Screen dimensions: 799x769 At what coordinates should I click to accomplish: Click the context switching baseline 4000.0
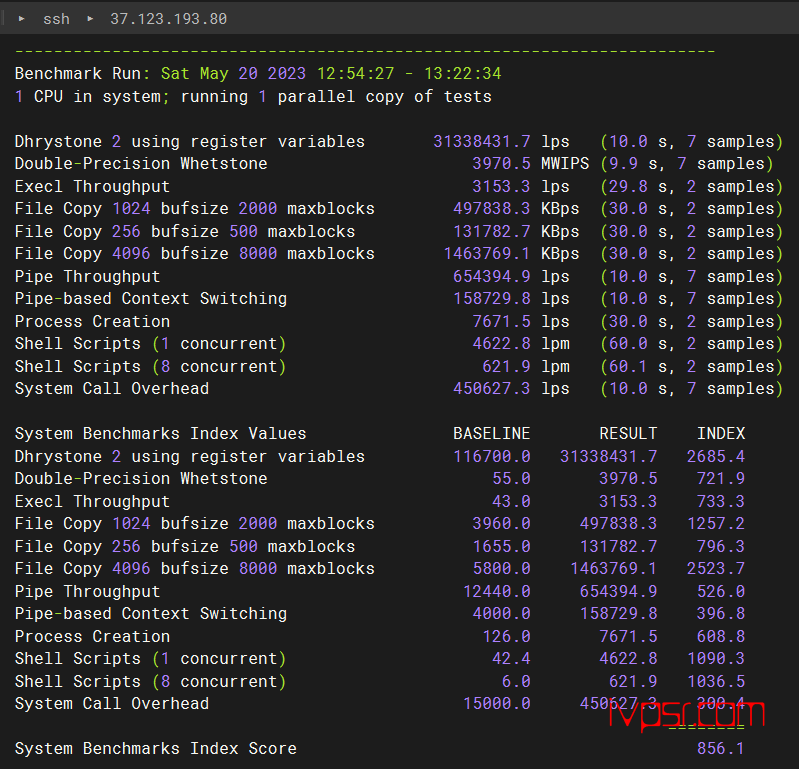tap(501, 614)
